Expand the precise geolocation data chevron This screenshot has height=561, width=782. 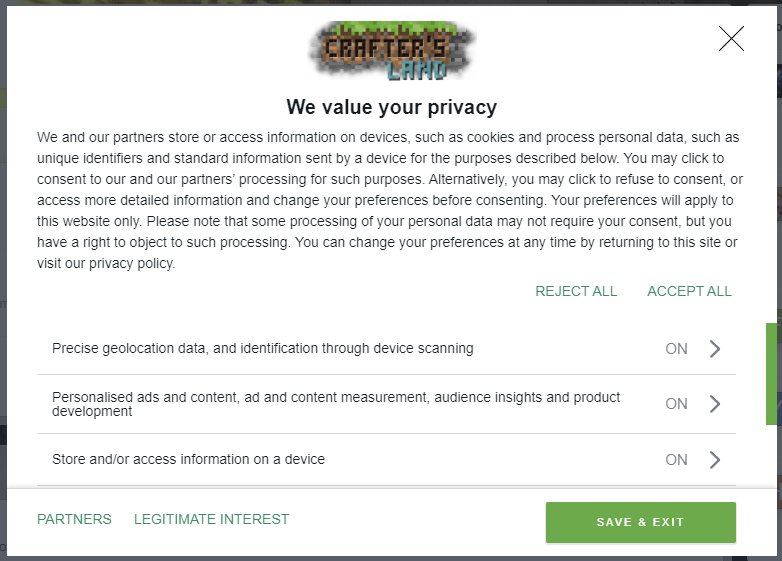[x=715, y=349]
